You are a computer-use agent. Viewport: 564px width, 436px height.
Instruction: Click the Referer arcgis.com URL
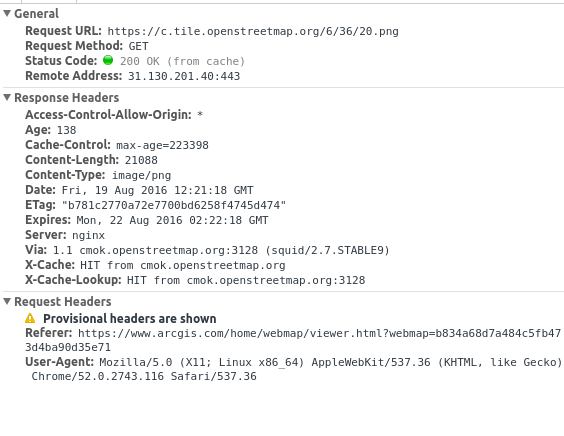293,340
